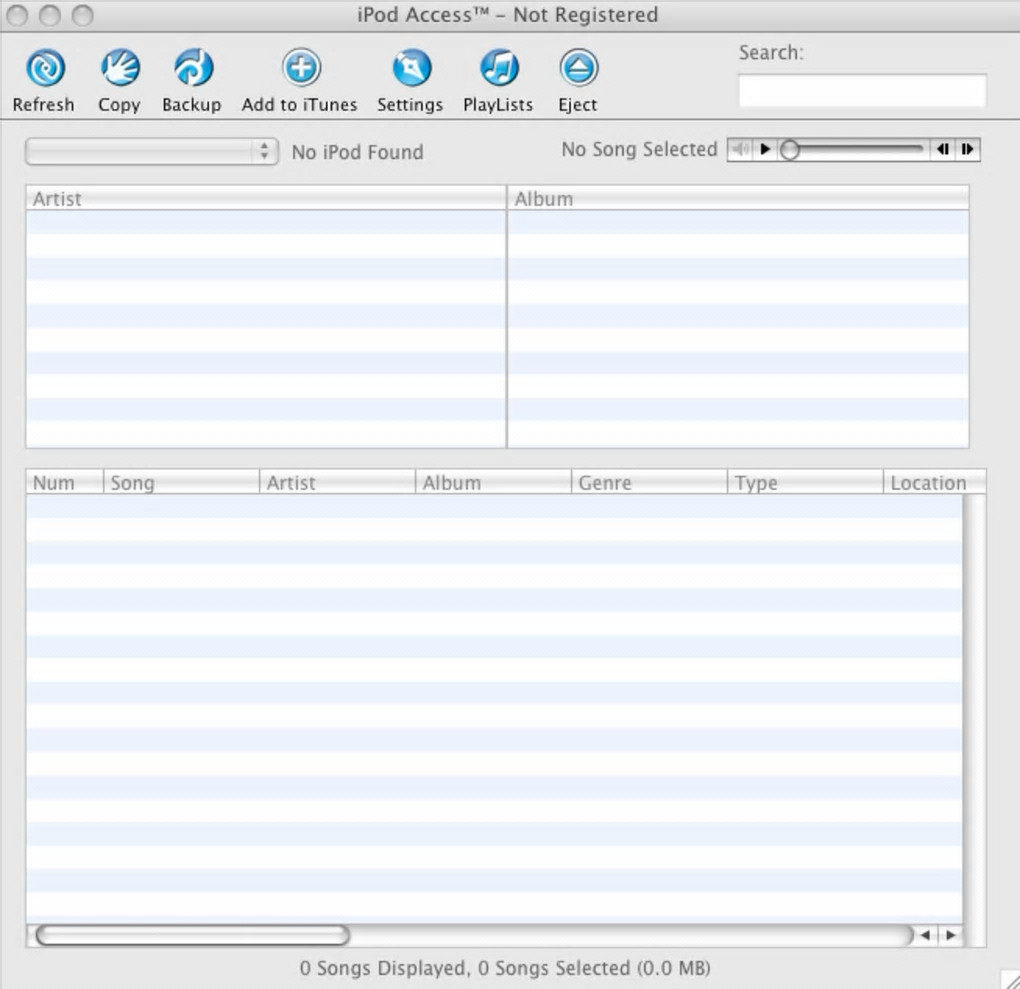The image size is (1020, 989).
Task: Click the "No iPod Found" status text
Action: (x=357, y=152)
